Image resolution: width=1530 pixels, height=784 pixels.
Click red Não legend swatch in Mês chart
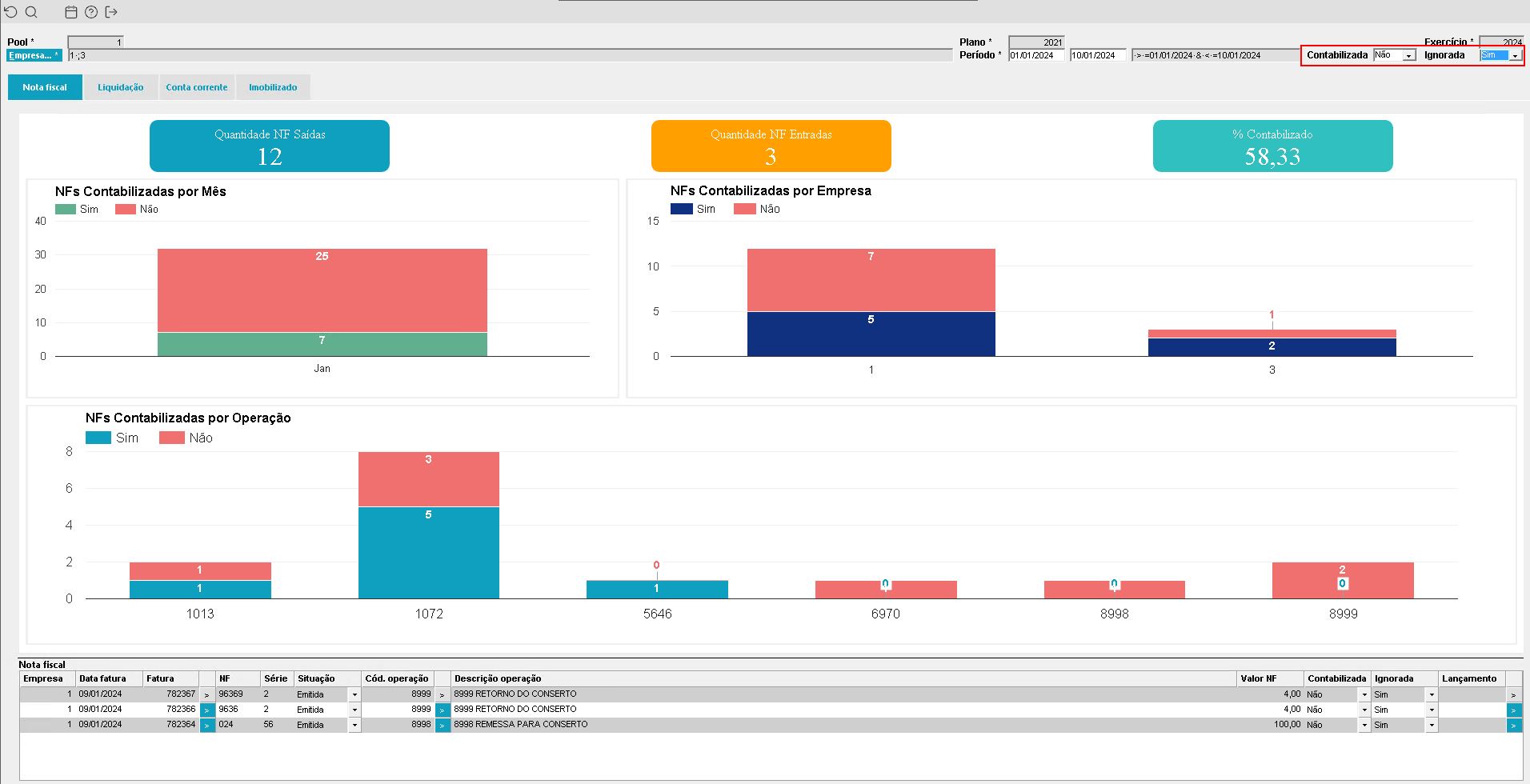(126, 209)
